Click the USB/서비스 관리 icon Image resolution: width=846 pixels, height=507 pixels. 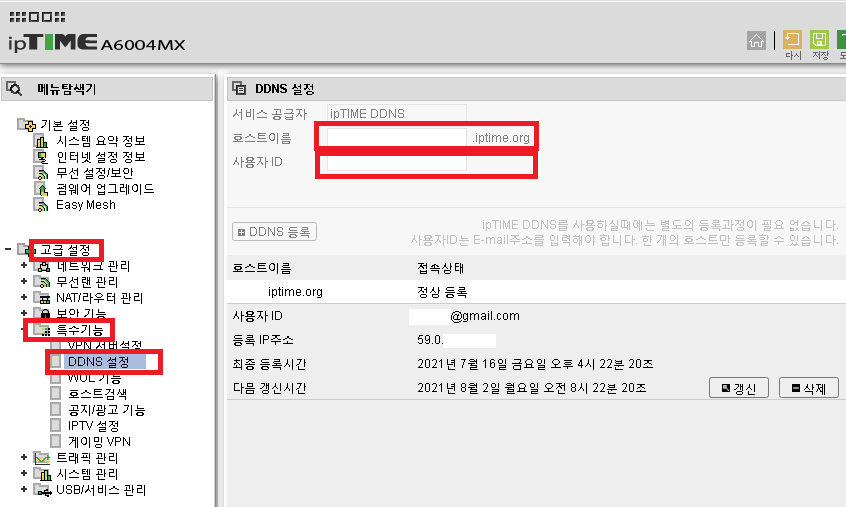click(x=42, y=490)
